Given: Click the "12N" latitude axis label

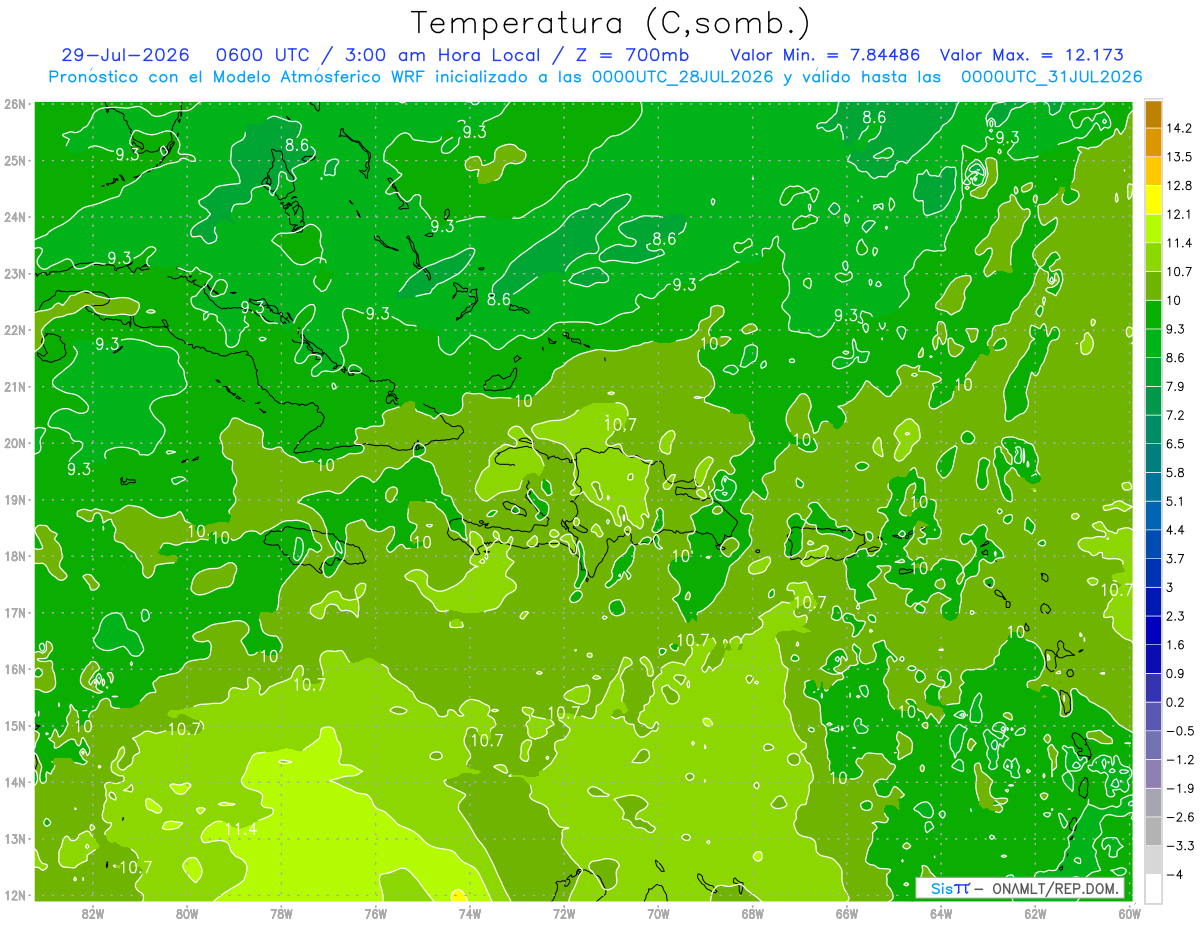Looking at the screenshot, I should (x=15, y=895).
